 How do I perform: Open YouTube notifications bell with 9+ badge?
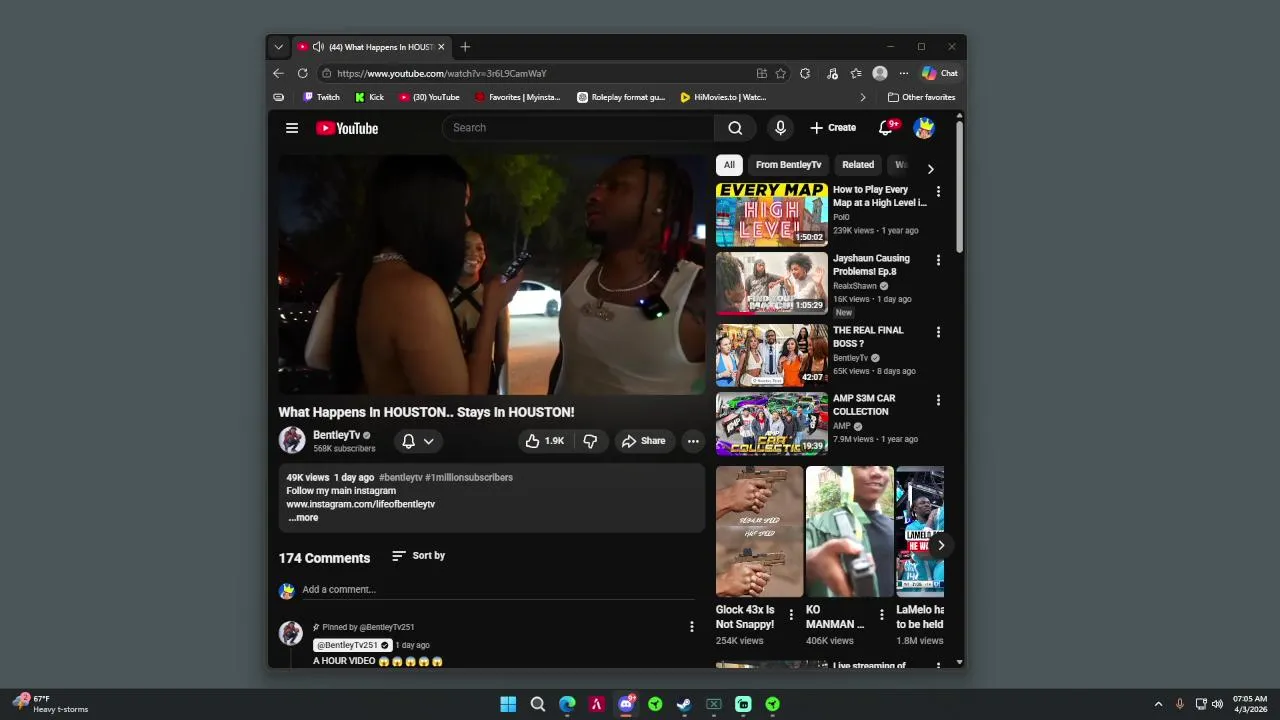point(886,128)
